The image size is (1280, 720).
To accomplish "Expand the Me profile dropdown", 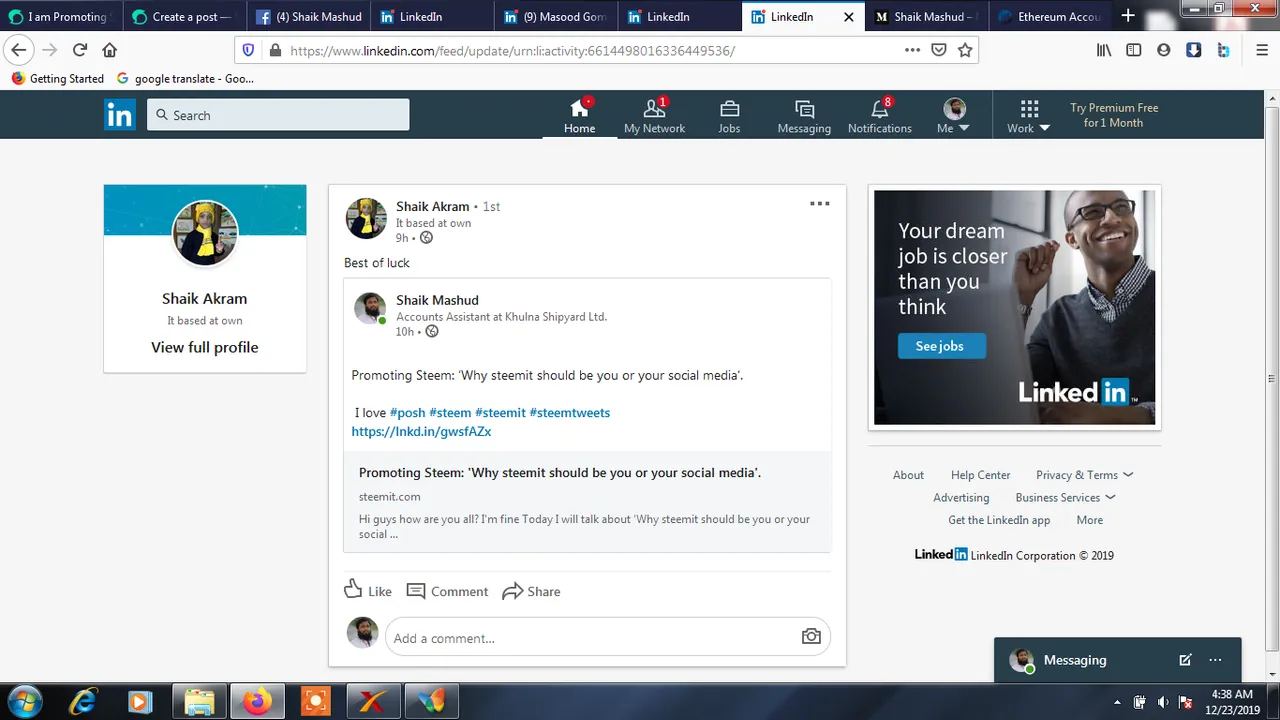I will (954, 117).
